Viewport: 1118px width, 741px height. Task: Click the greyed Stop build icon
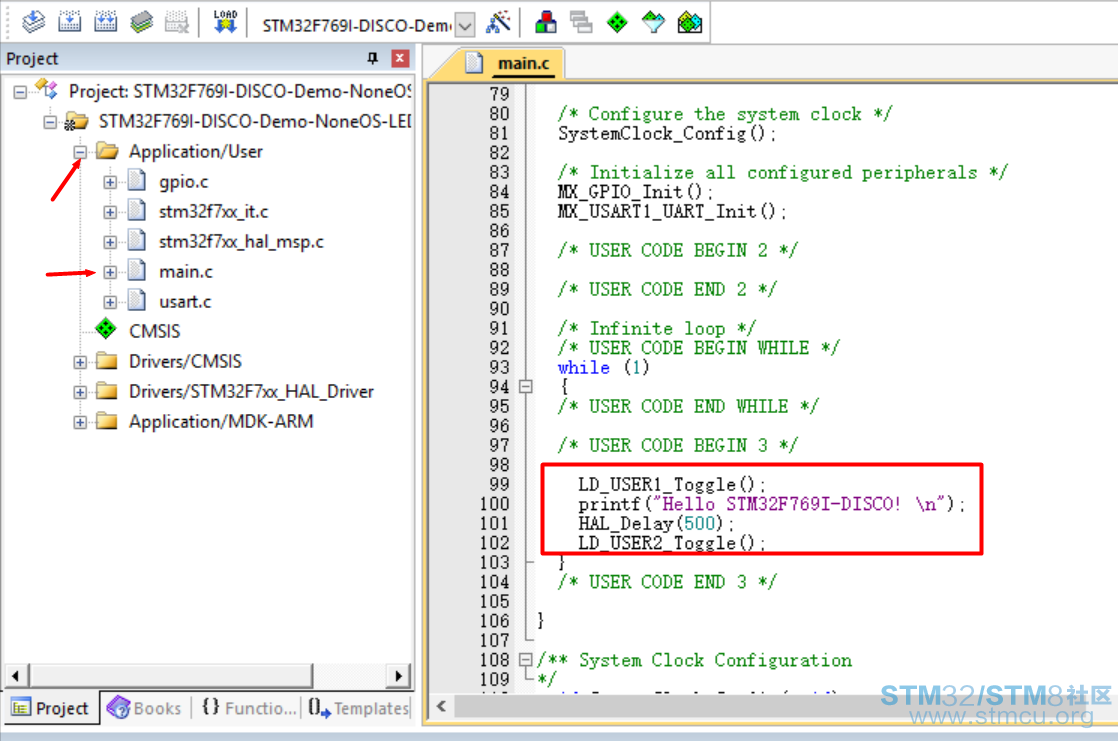click(176, 22)
